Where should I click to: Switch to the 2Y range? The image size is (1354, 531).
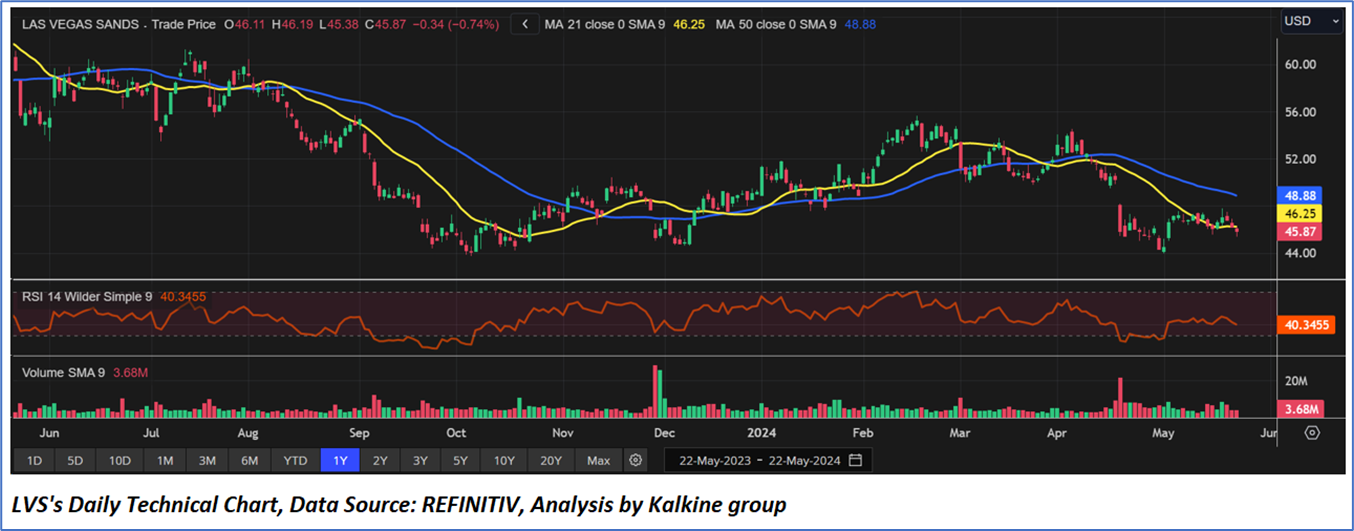coord(379,460)
